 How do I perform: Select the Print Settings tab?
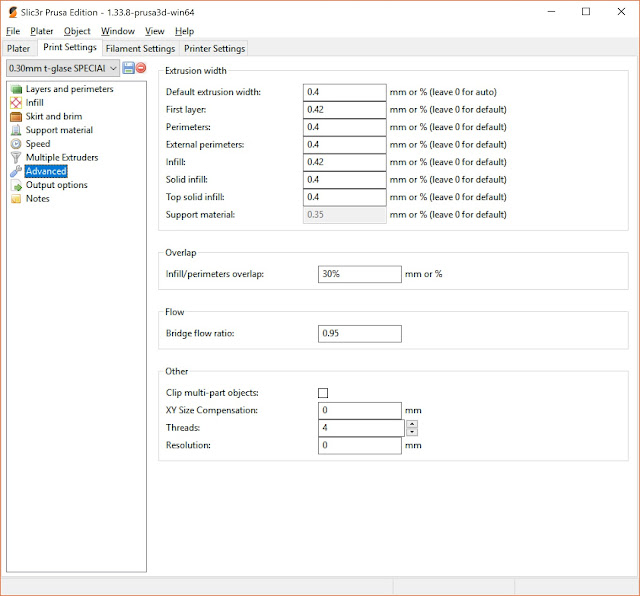pyautogui.click(x=70, y=47)
